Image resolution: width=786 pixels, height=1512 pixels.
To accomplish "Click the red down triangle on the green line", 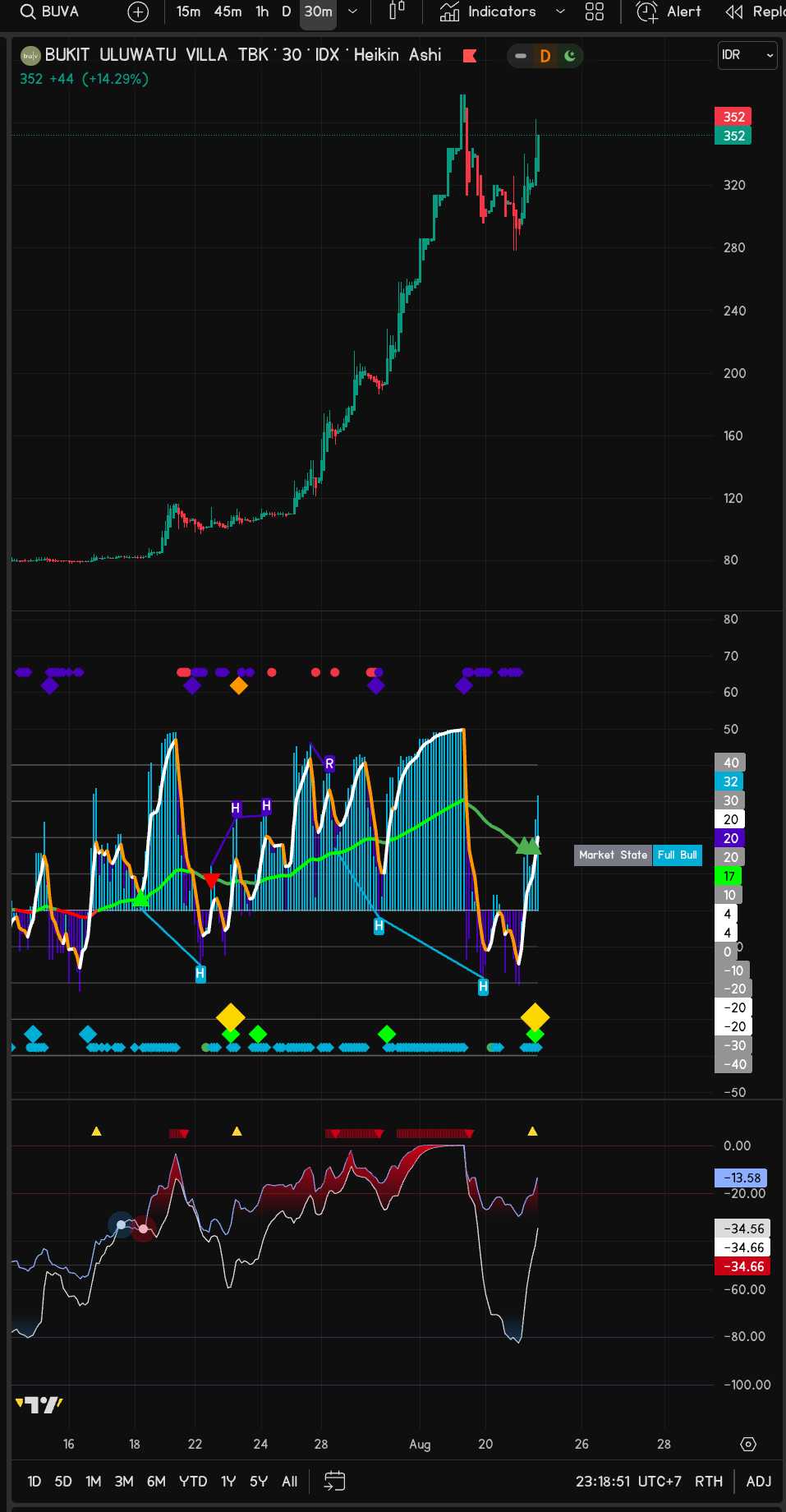I will [x=211, y=880].
